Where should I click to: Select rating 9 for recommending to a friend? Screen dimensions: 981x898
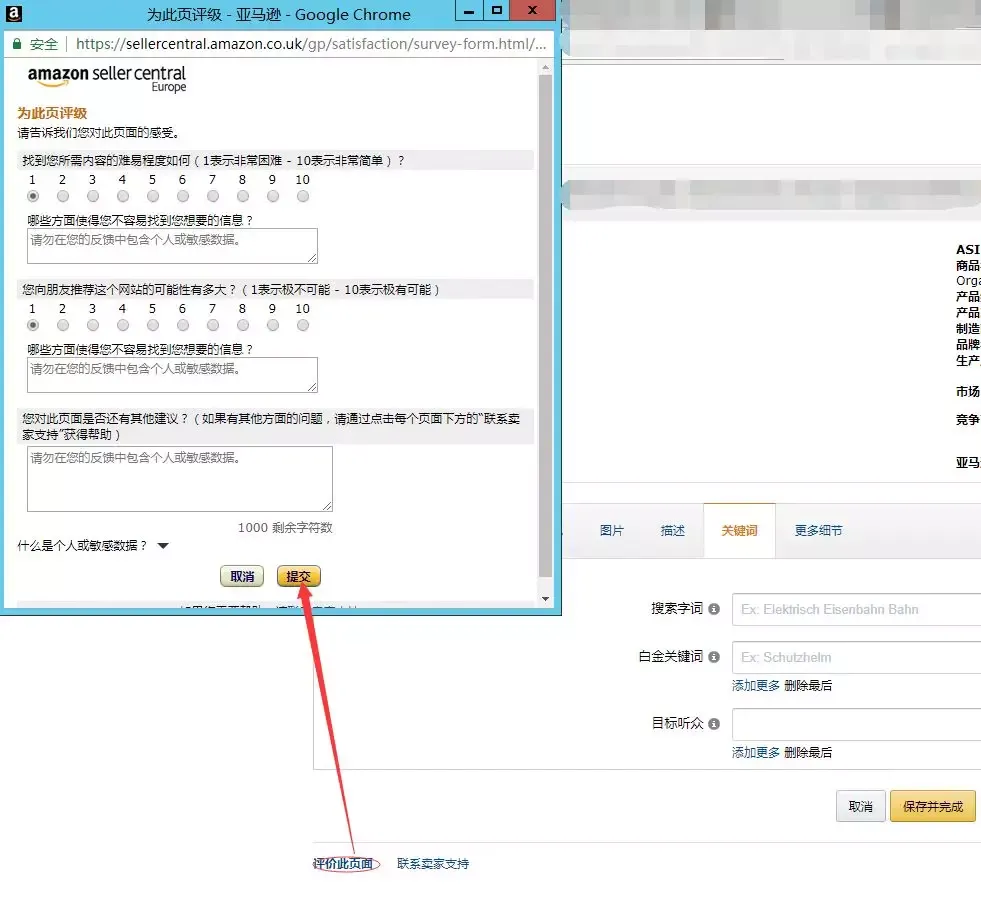click(273, 325)
